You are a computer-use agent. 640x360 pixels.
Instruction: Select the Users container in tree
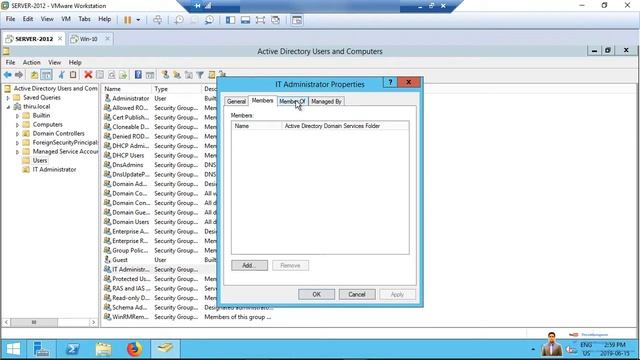tap(40, 160)
